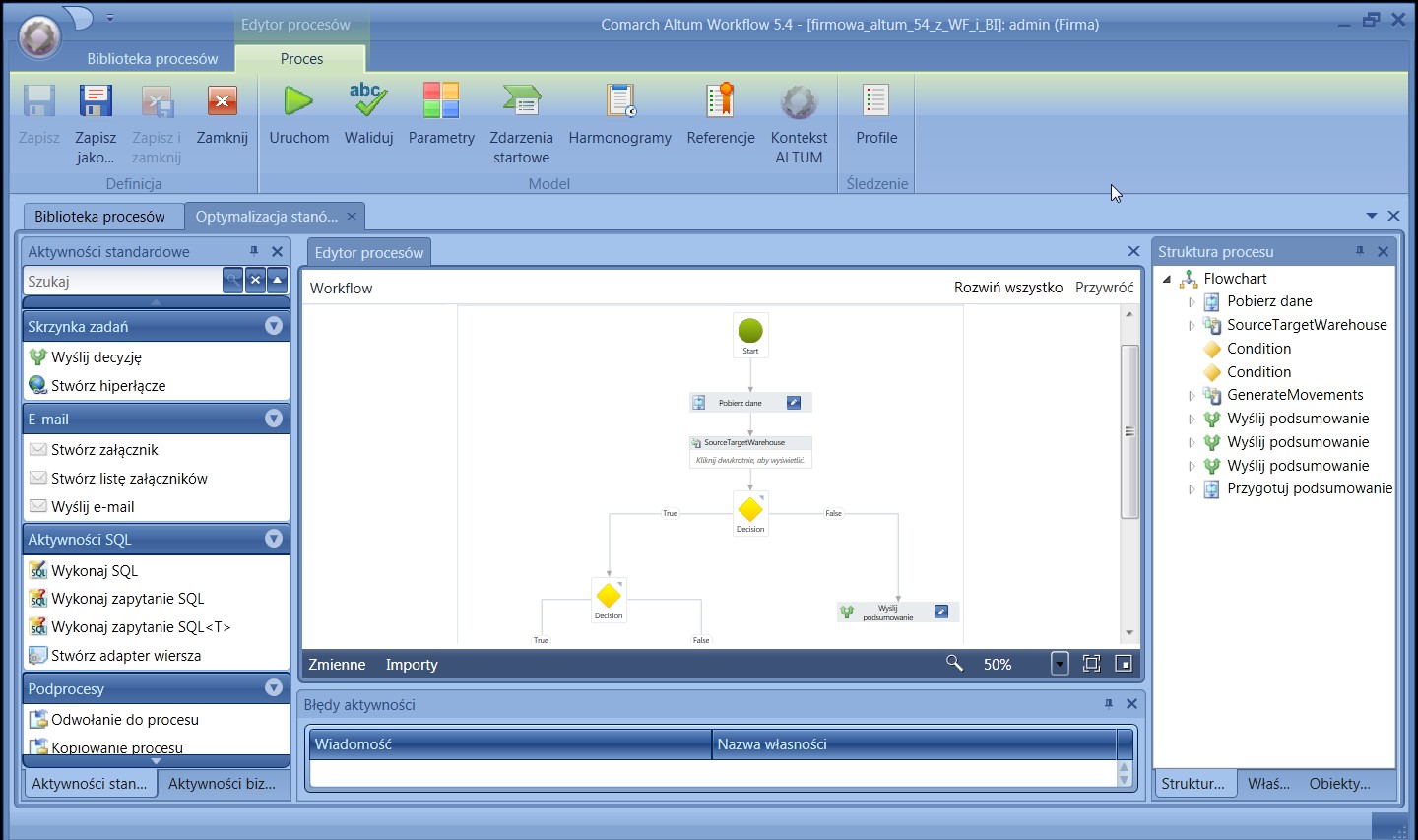Click edit icon on Pobierz dane node
This screenshot has width=1418, height=840.
[794, 402]
